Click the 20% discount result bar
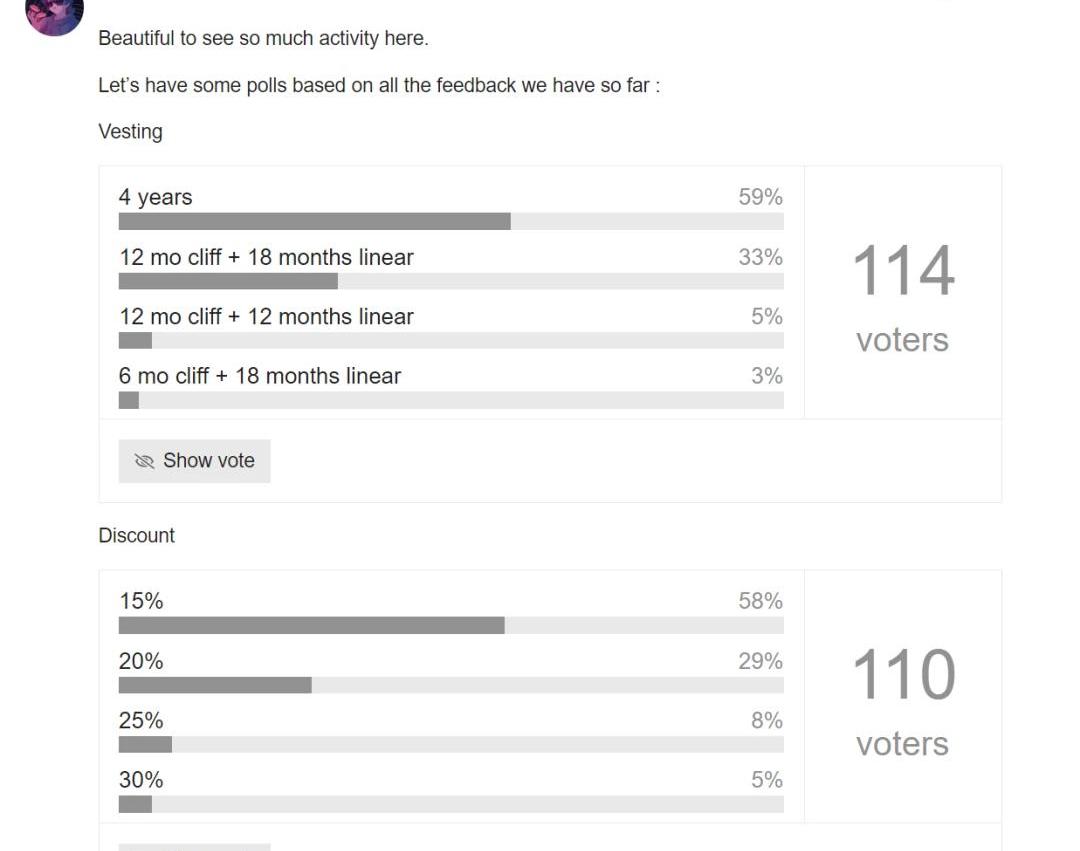The width and height of the screenshot is (1080, 851). (451, 685)
